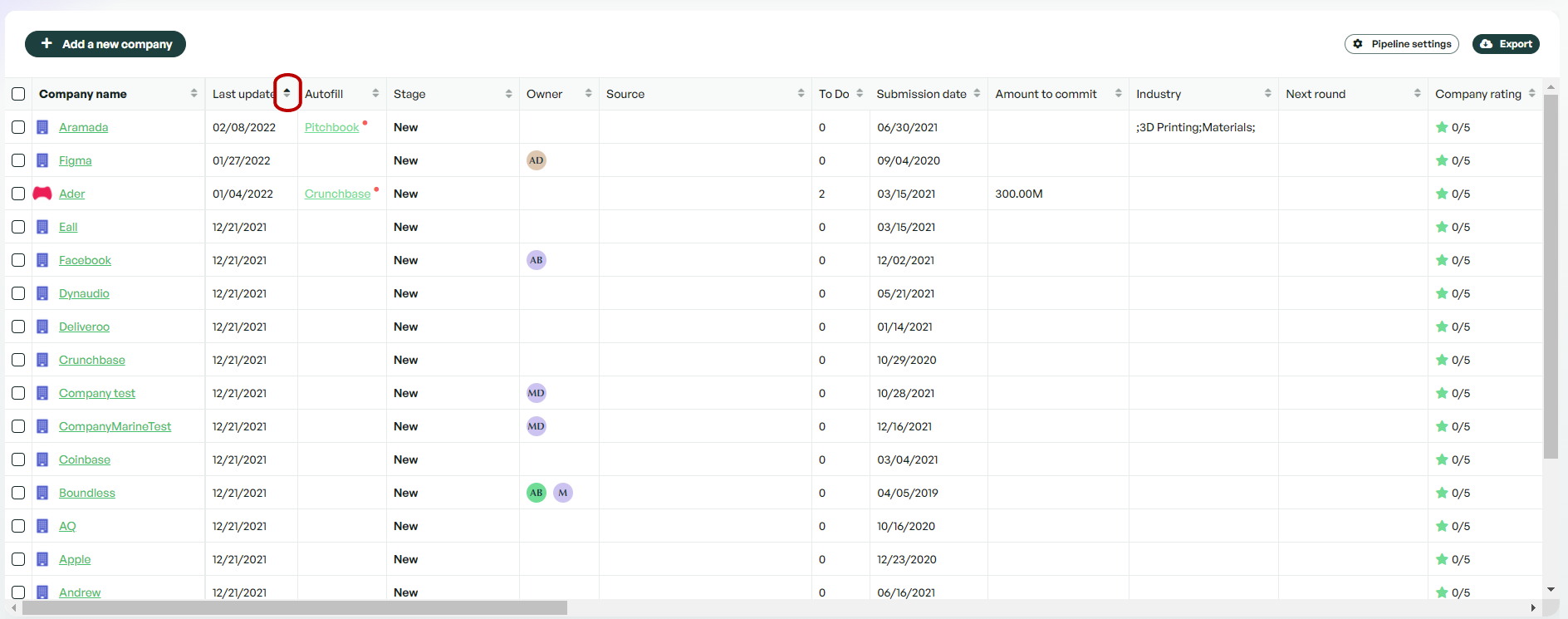This screenshot has height=619, width=1568.
Task: Click the Boundless row building icon
Action: (x=42, y=493)
